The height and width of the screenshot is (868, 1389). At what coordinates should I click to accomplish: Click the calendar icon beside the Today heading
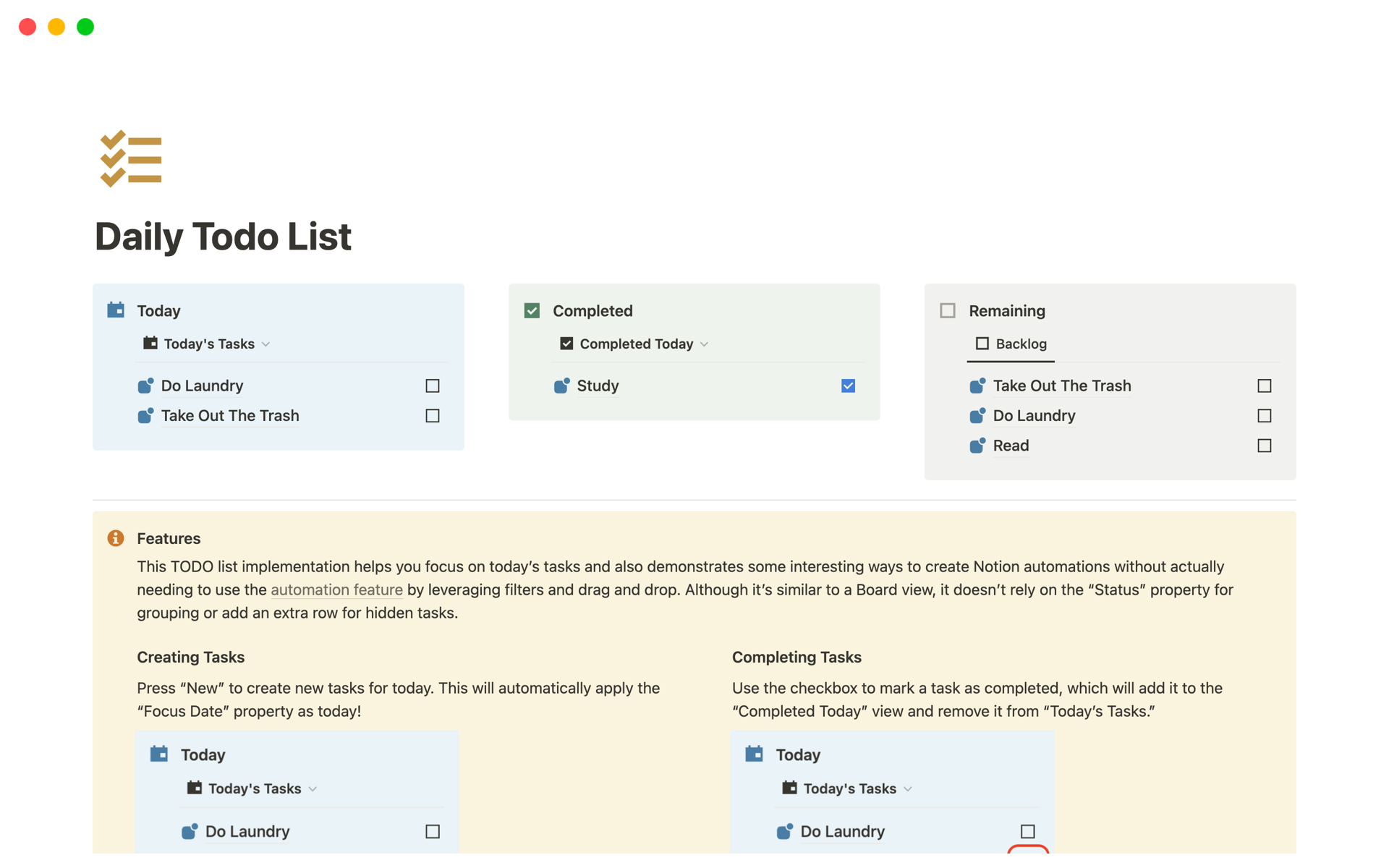(x=116, y=310)
